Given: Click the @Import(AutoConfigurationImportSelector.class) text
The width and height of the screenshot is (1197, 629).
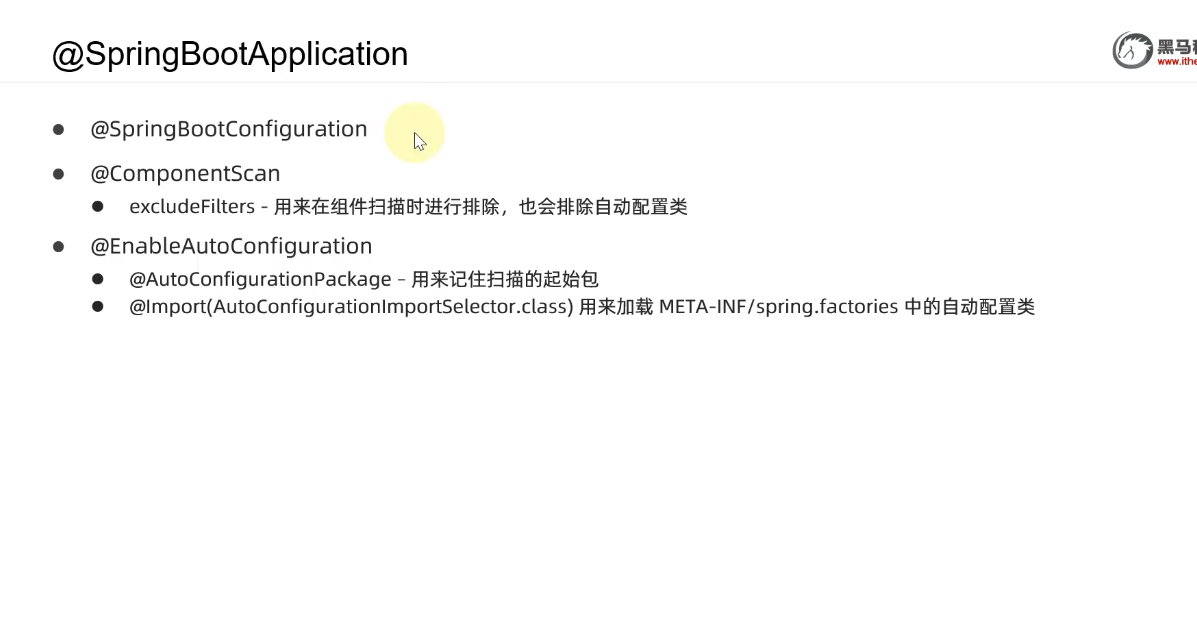Looking at the screenshot, I should [351, 307].
